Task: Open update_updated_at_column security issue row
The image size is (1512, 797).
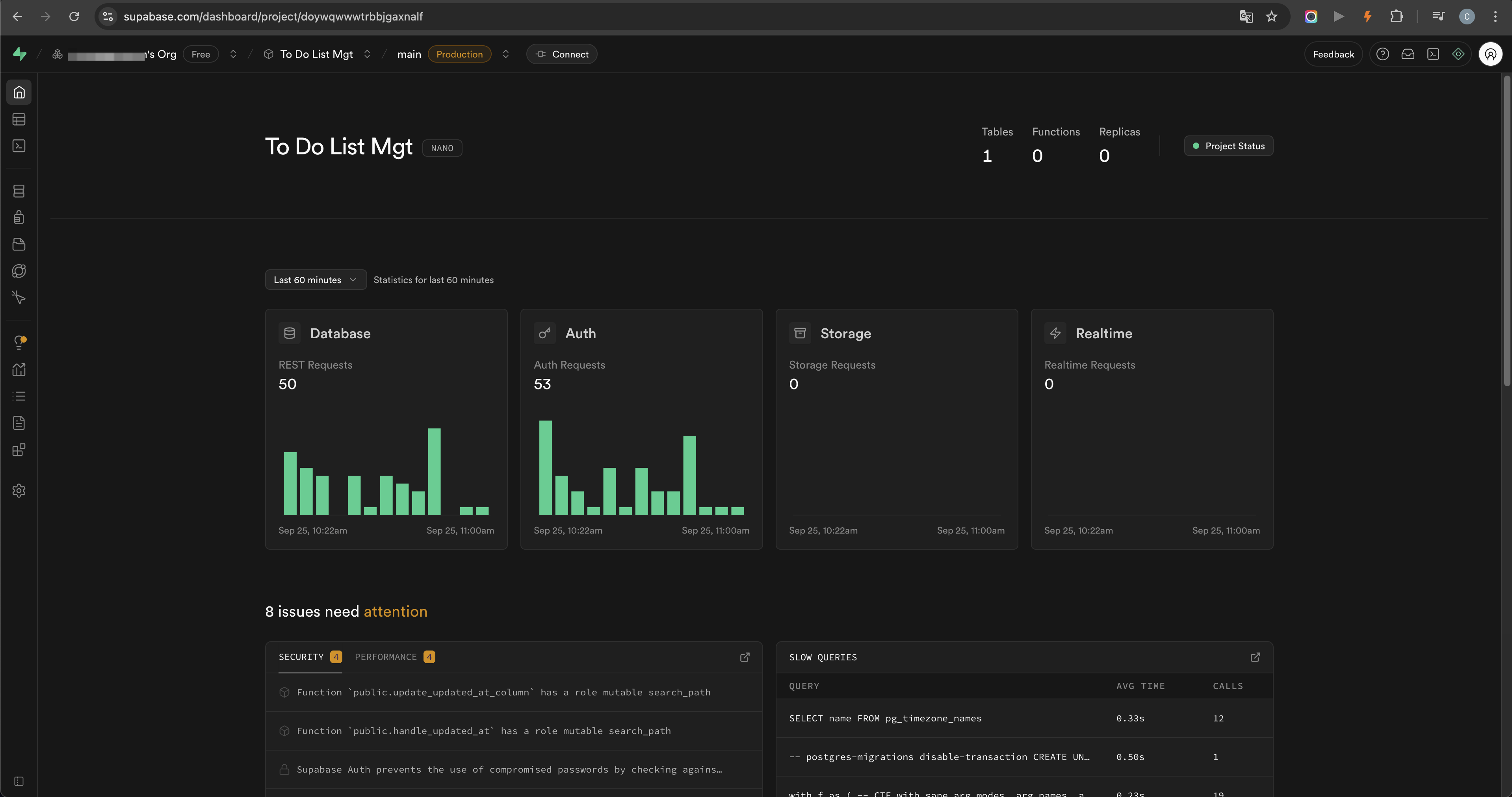Action: click(x=514, y=693)
